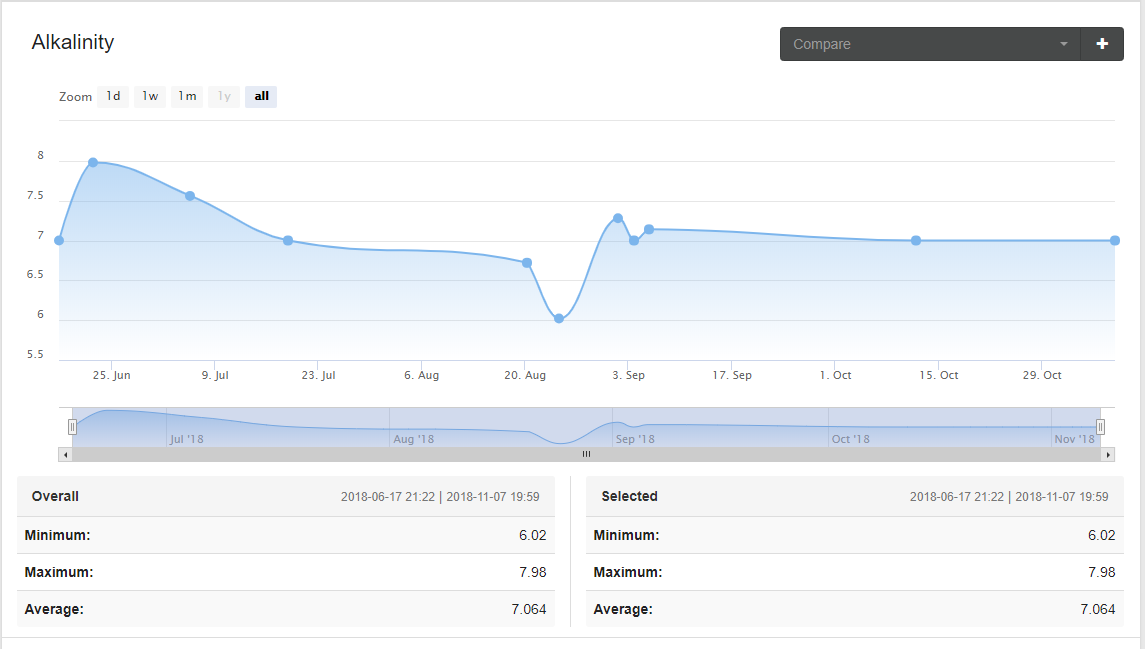This screenshot has width=1145, height=649.
Task: Set zoom range to 1d
Action: click(113, 96)
